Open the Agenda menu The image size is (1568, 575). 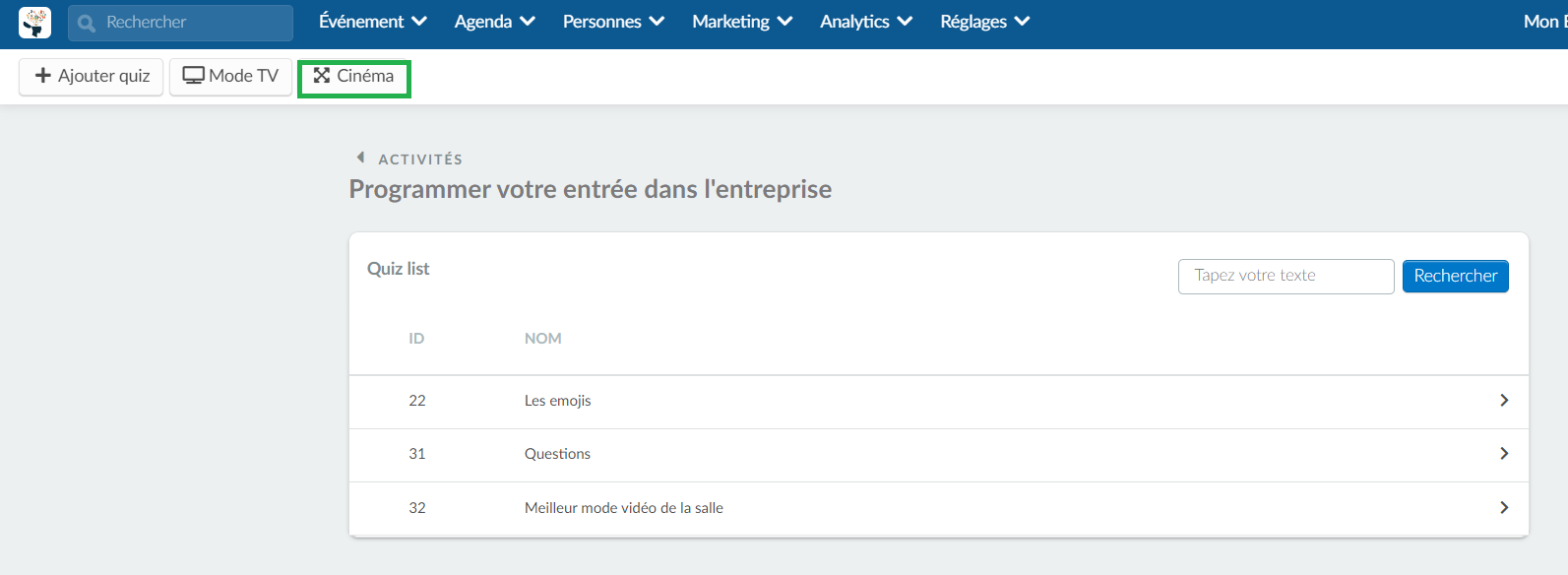495,22
